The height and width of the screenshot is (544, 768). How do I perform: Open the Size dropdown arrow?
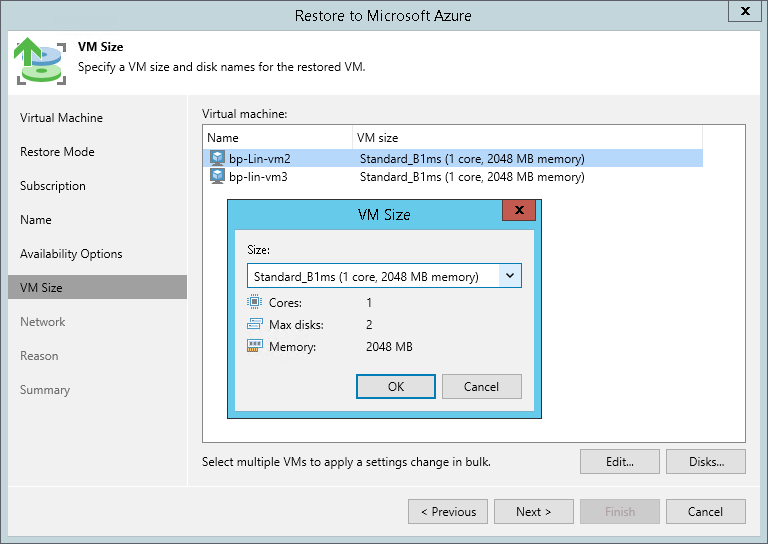510,276
